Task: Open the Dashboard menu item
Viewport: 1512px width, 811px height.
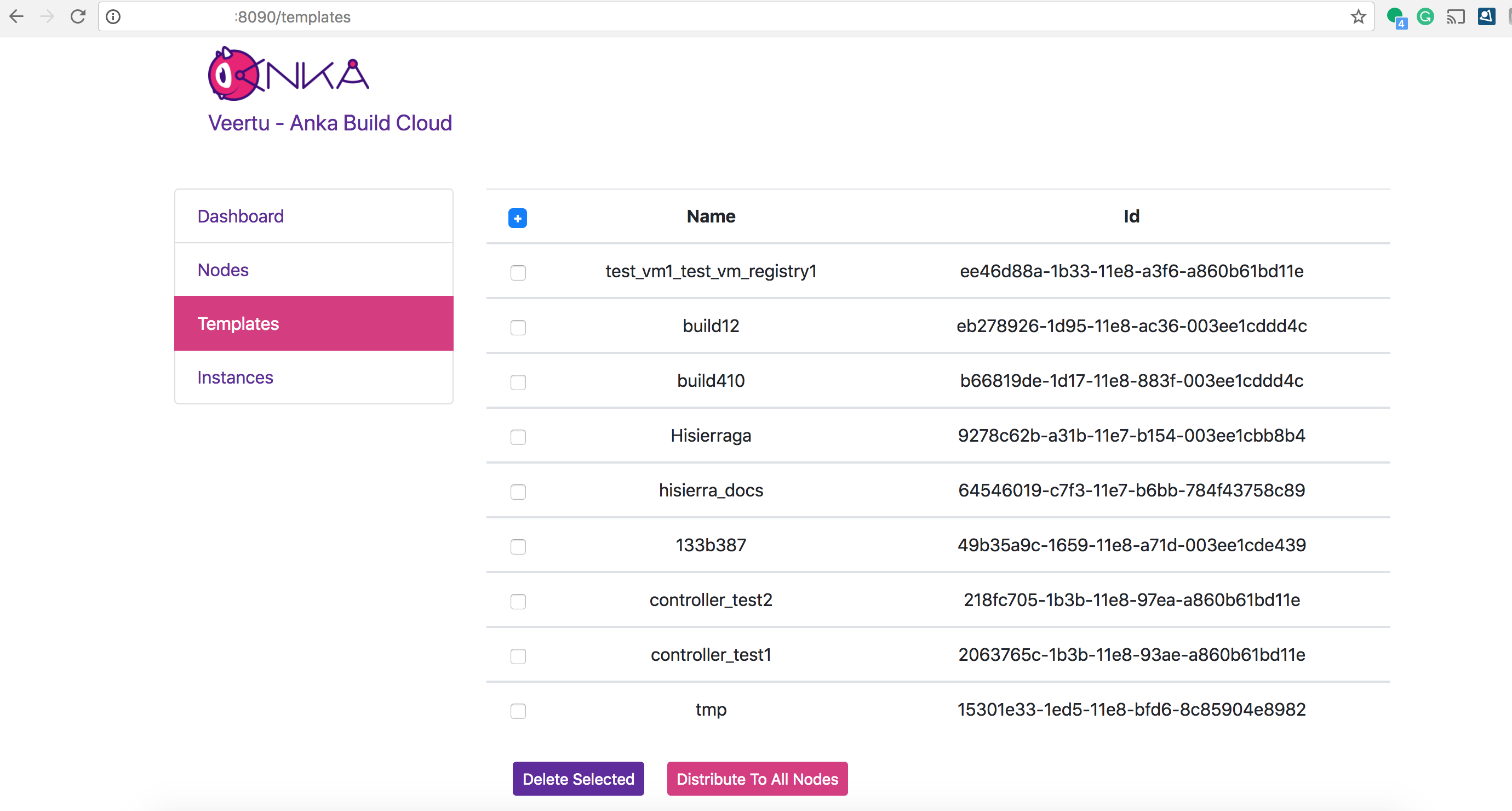Action: click(x=240, y=216)
